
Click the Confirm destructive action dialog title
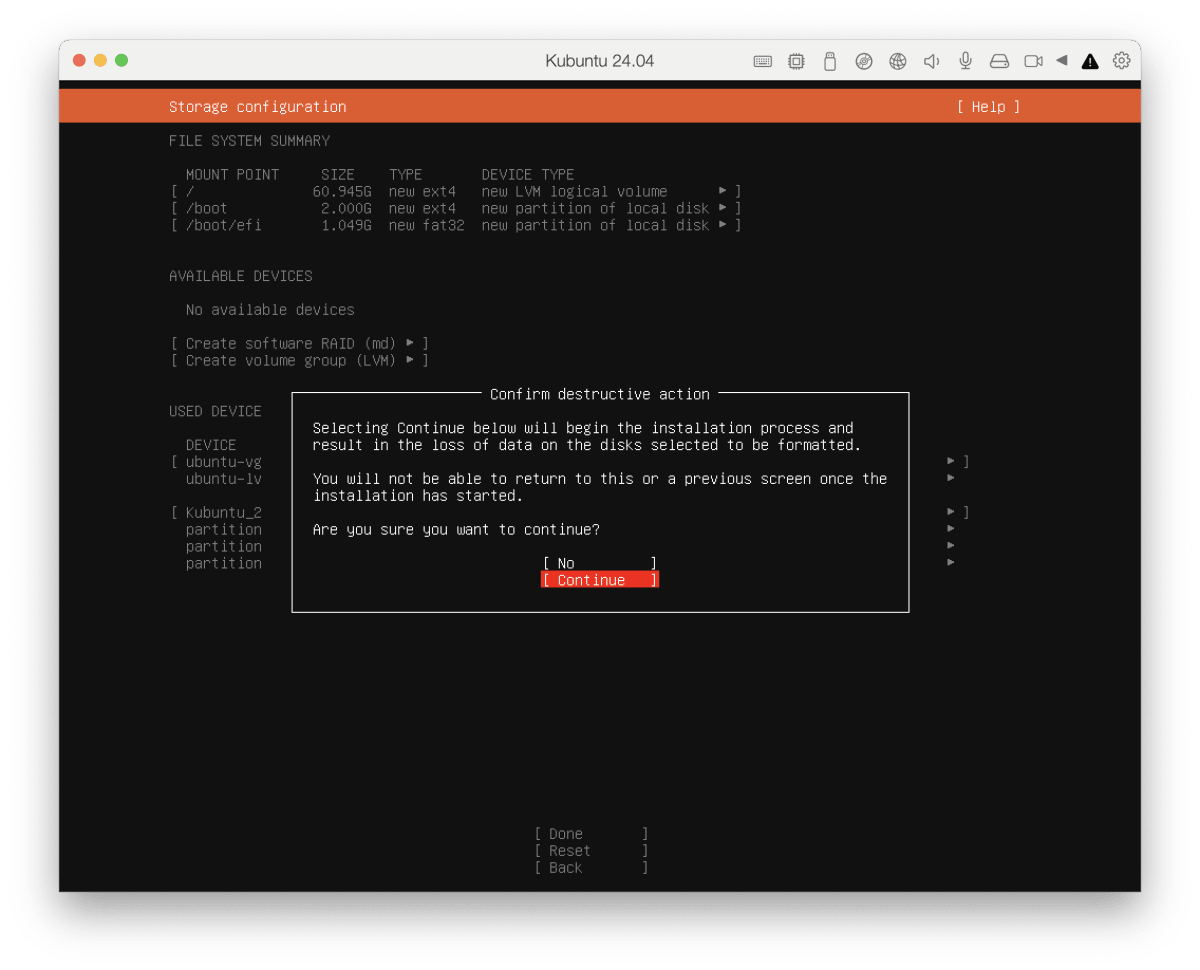pyautogui.click(x=600, y=394)
